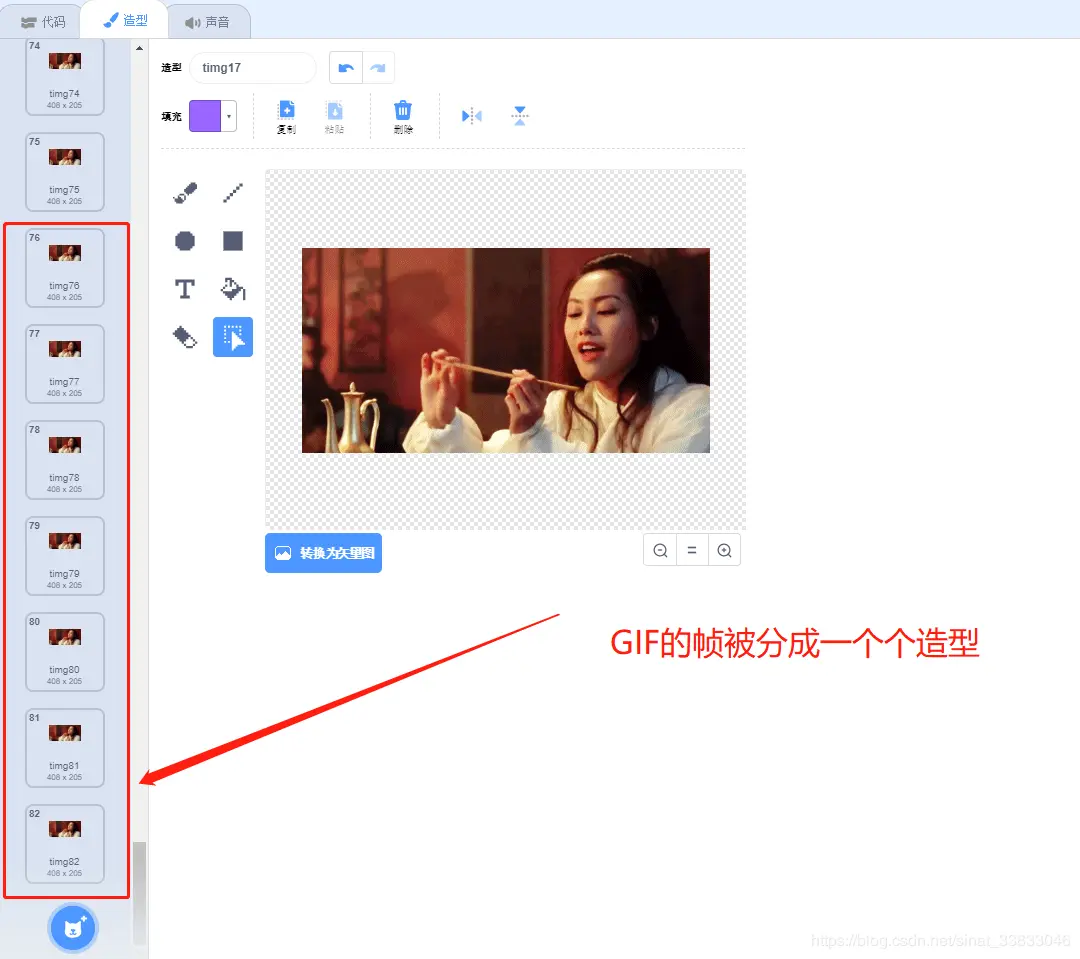Select costume thumbnail timg82

coord(65,844)
